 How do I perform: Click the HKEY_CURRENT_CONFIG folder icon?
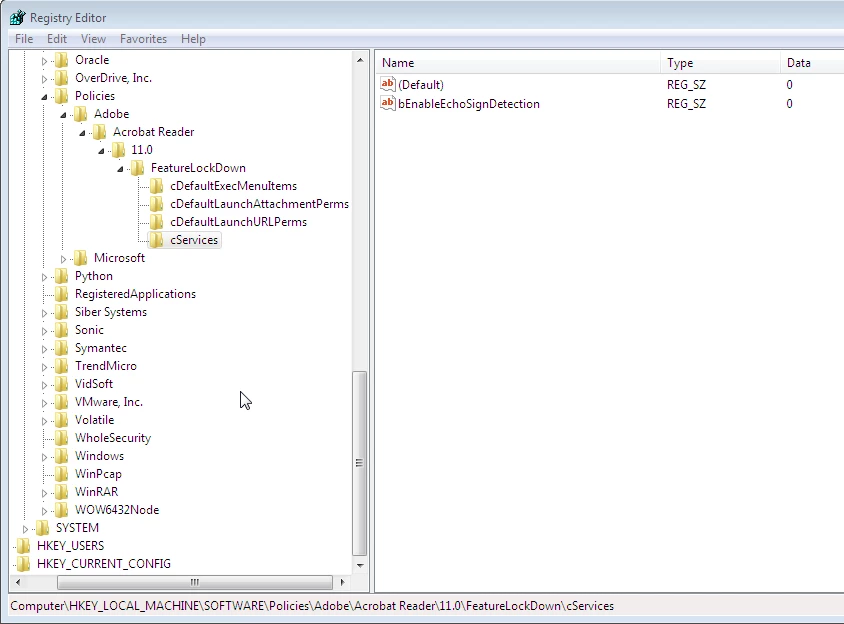(x=24, y=564)
